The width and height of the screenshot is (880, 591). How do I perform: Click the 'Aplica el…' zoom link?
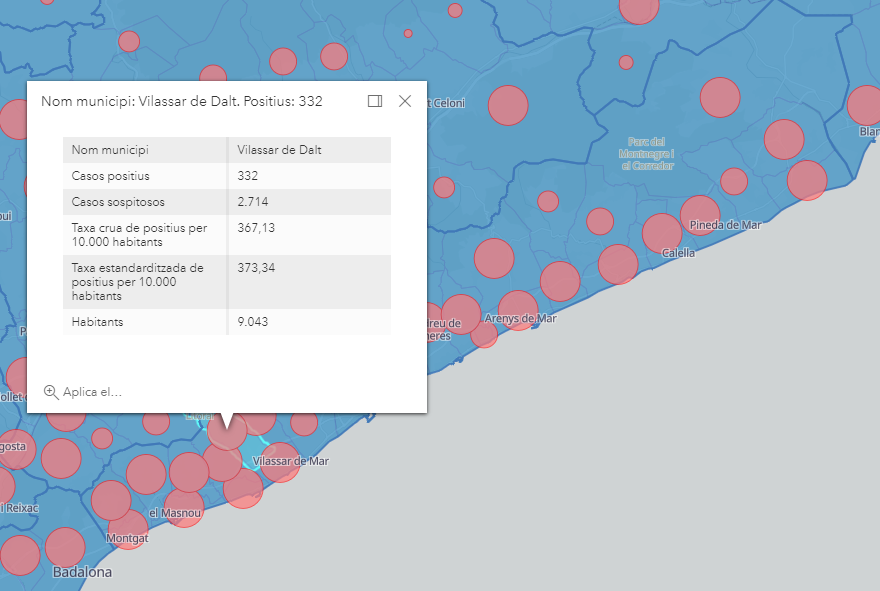[92, 392]
